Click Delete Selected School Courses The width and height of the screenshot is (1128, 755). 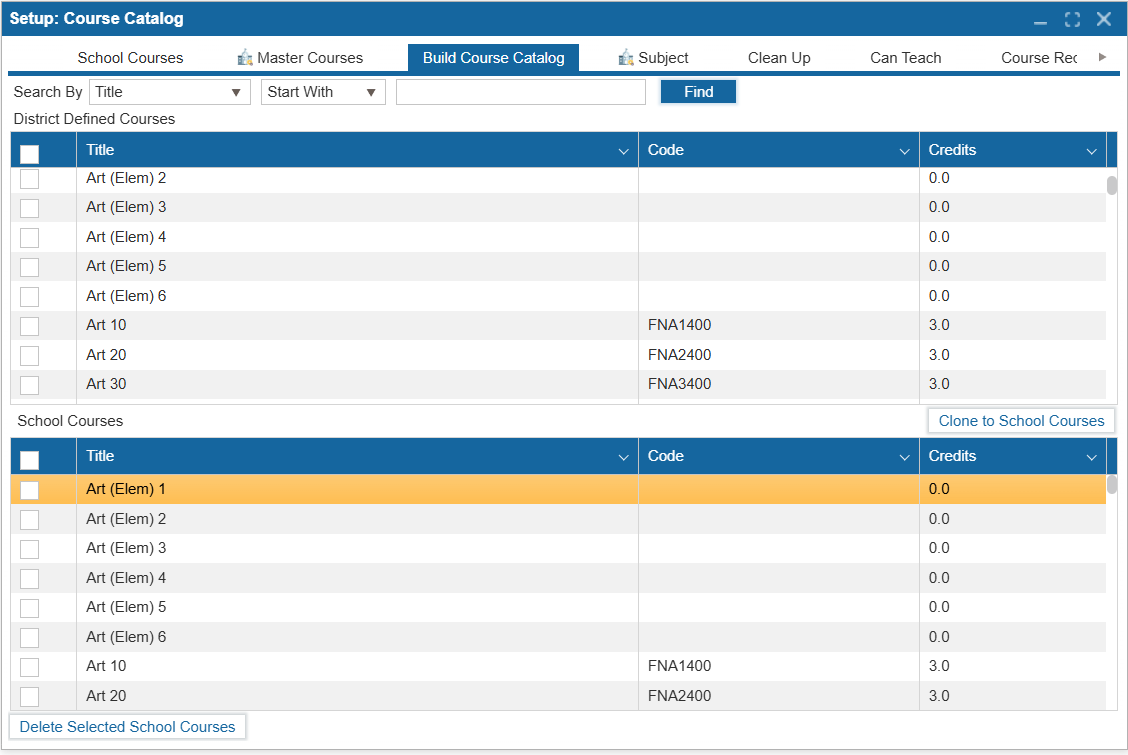127,727
